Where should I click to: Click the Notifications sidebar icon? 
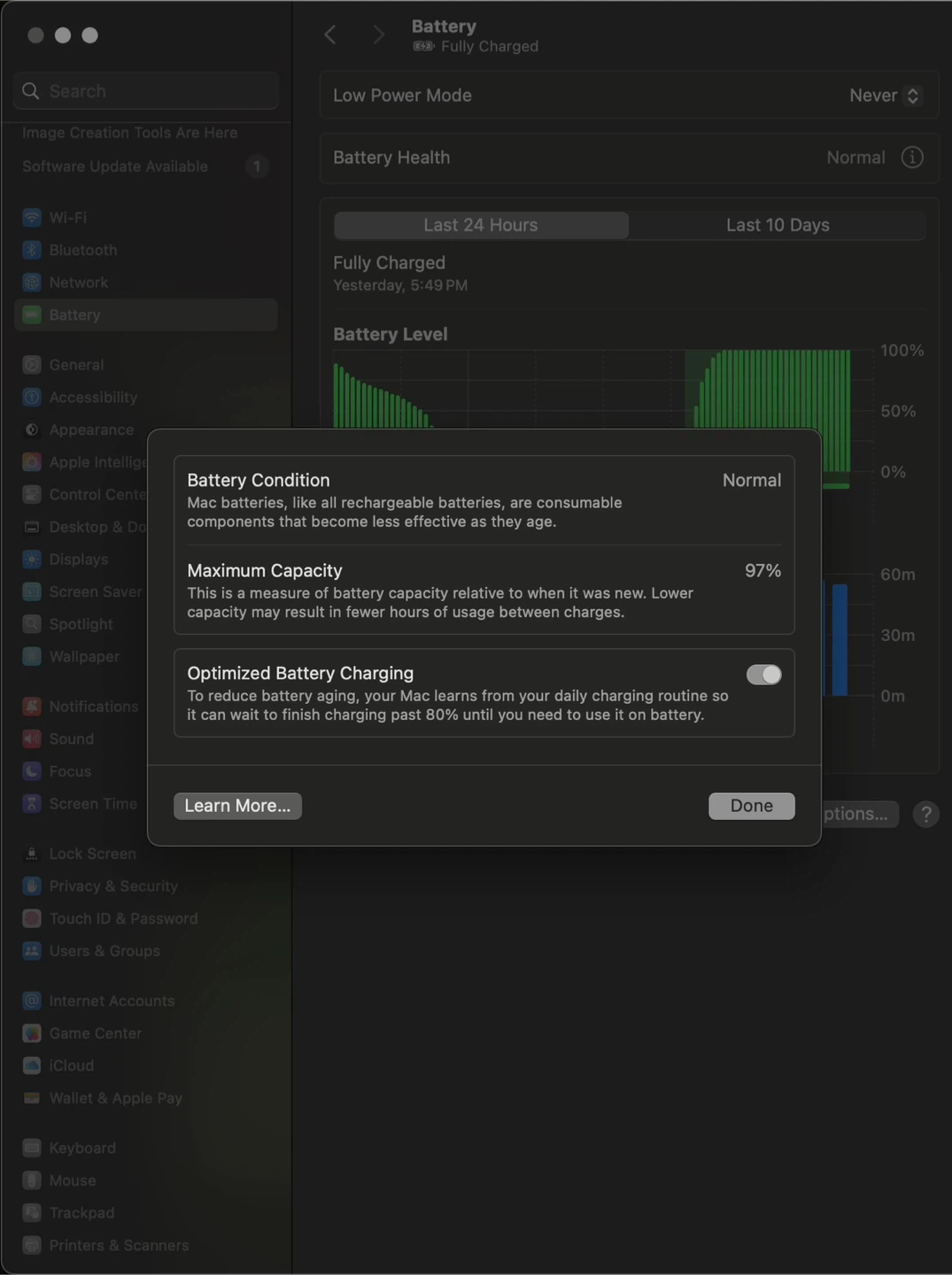[x=32, y=707]
